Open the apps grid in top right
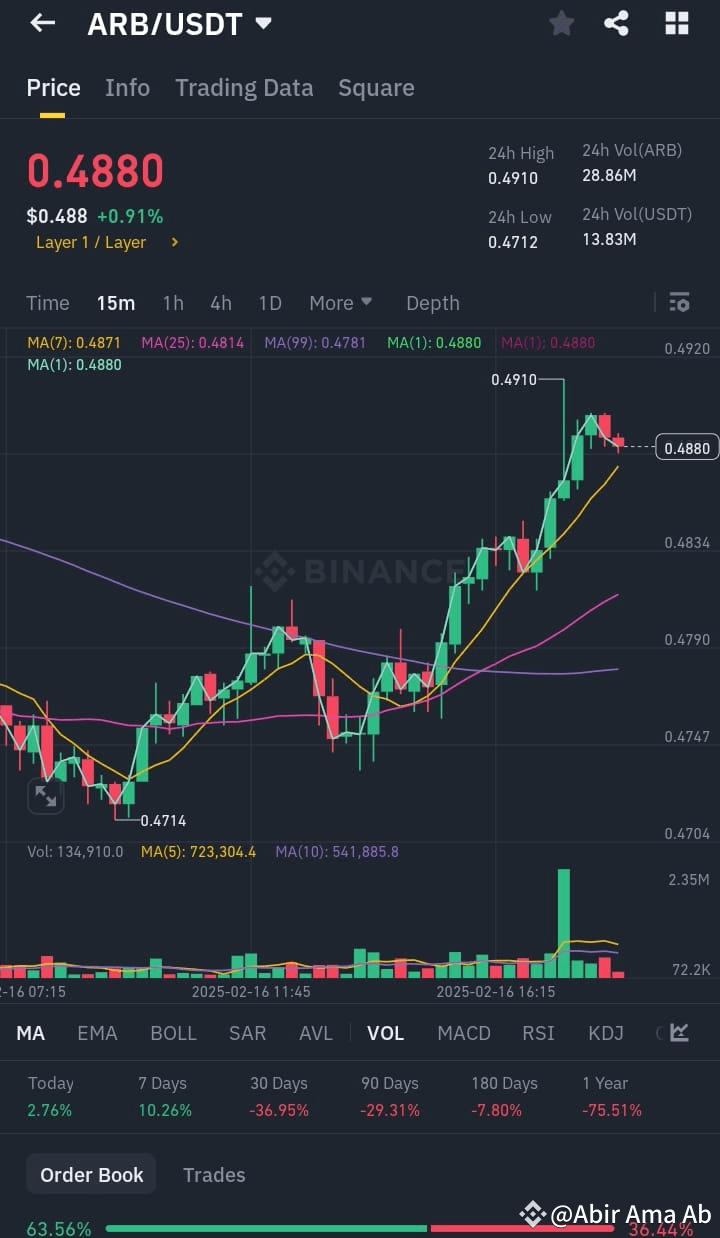This screenshot has height=1238, width=720. pos(677,22)
